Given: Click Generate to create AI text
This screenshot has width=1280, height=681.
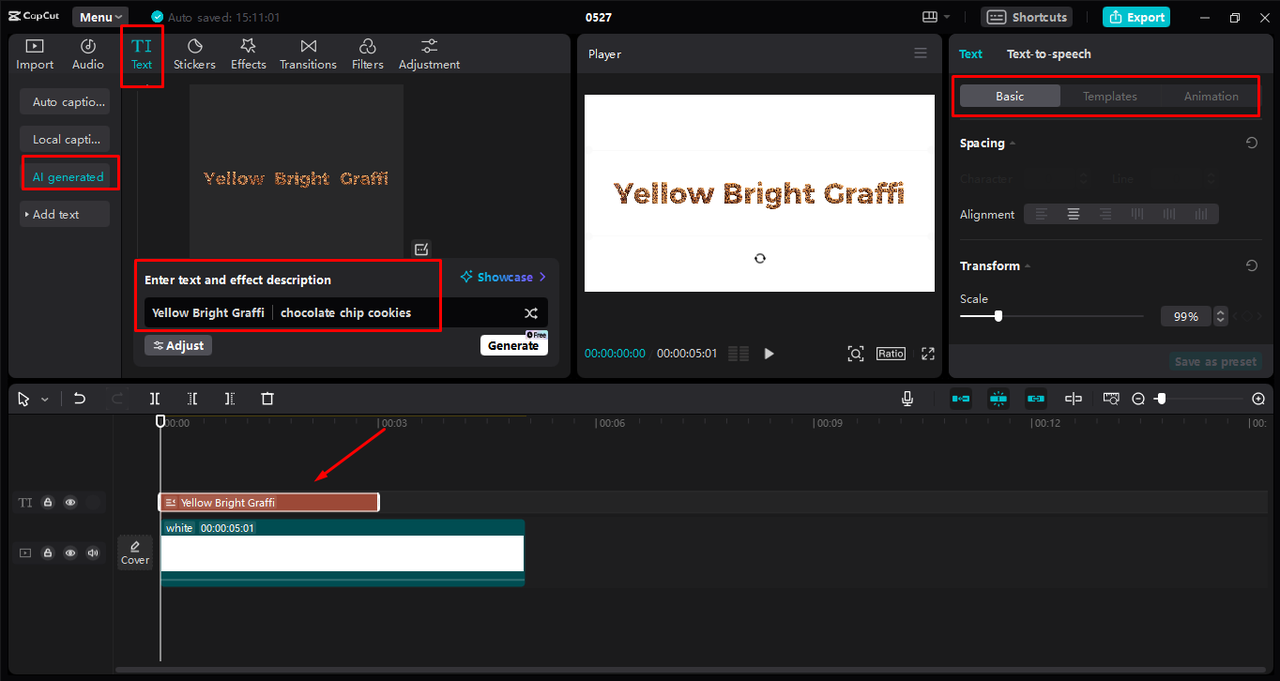Looking at the screenshot, I should [x=513, y=345].
